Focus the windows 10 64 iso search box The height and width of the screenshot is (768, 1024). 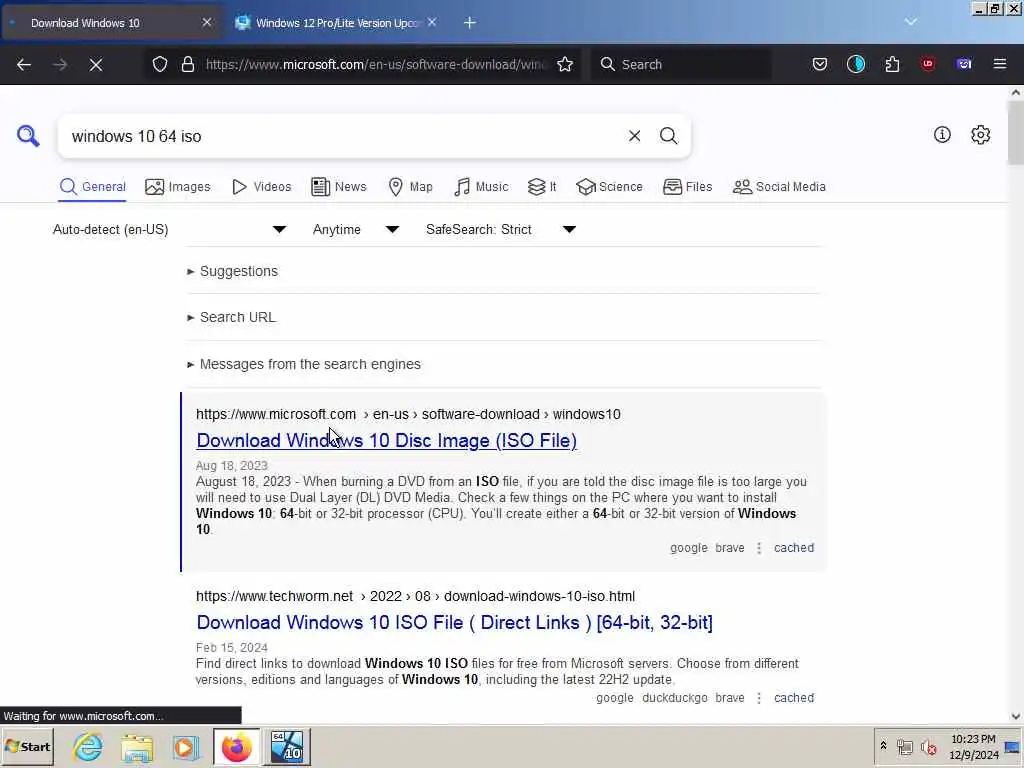[343, 136]
